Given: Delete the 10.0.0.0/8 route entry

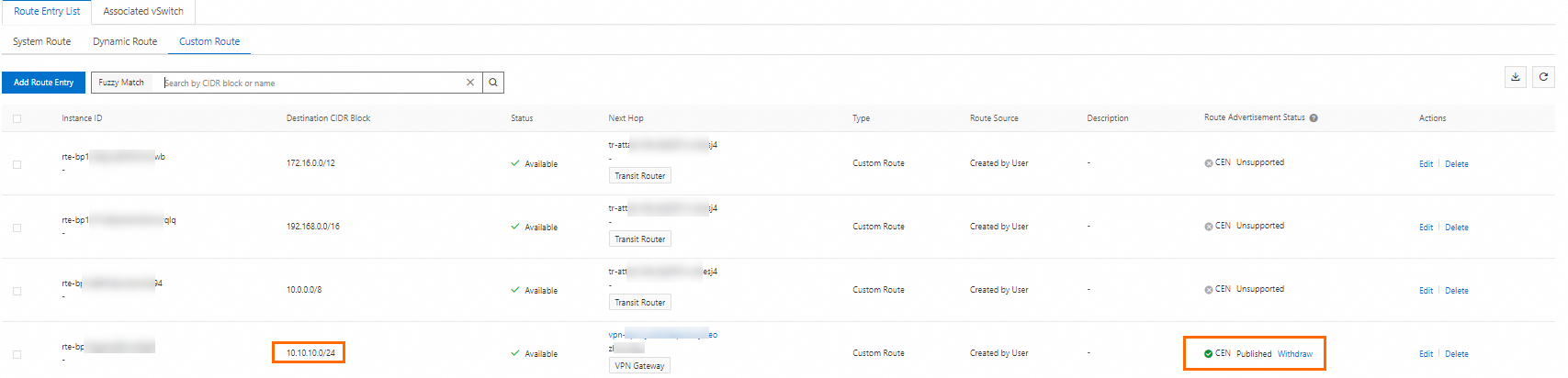Looking at the screenshot, I should point(1456,291).
